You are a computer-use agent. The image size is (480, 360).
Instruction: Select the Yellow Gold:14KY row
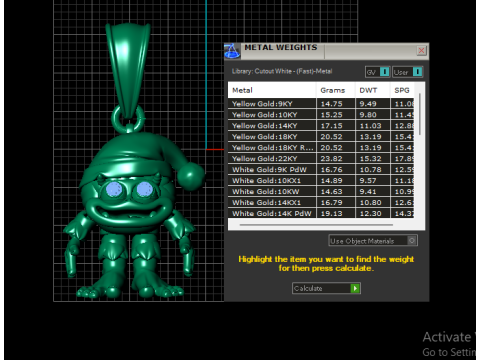[321, 125]
